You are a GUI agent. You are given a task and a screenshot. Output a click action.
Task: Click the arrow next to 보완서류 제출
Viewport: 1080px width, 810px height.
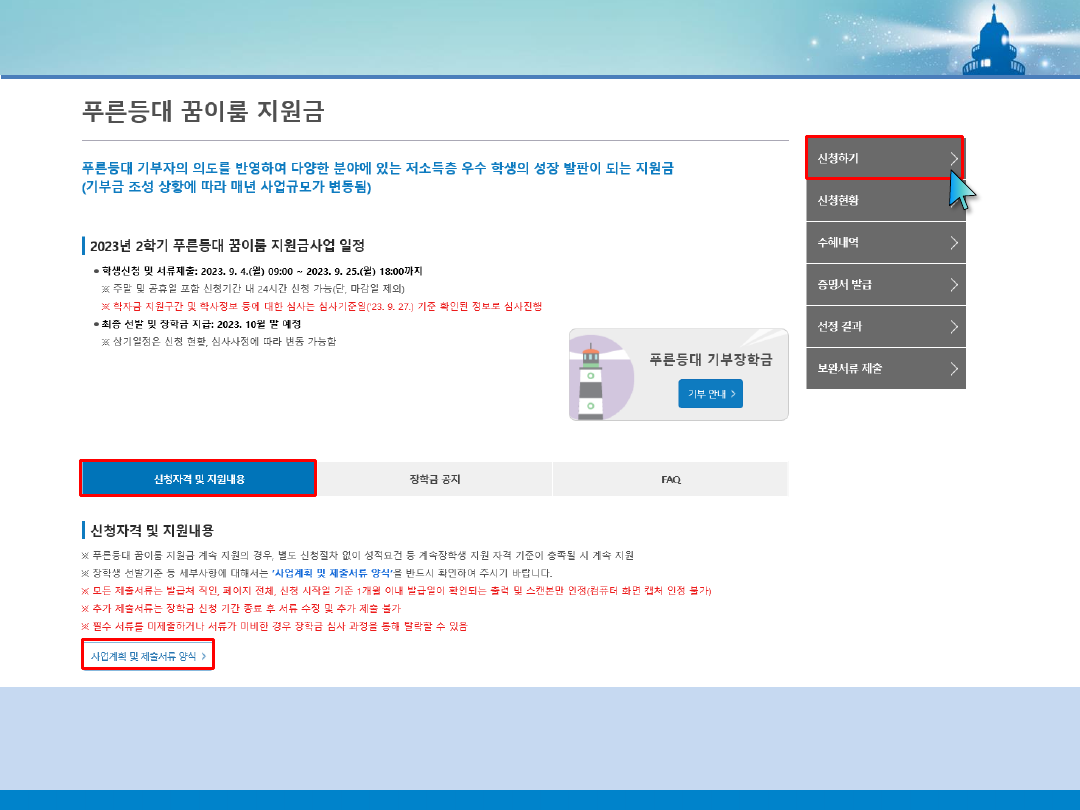[x=954, y=368]
